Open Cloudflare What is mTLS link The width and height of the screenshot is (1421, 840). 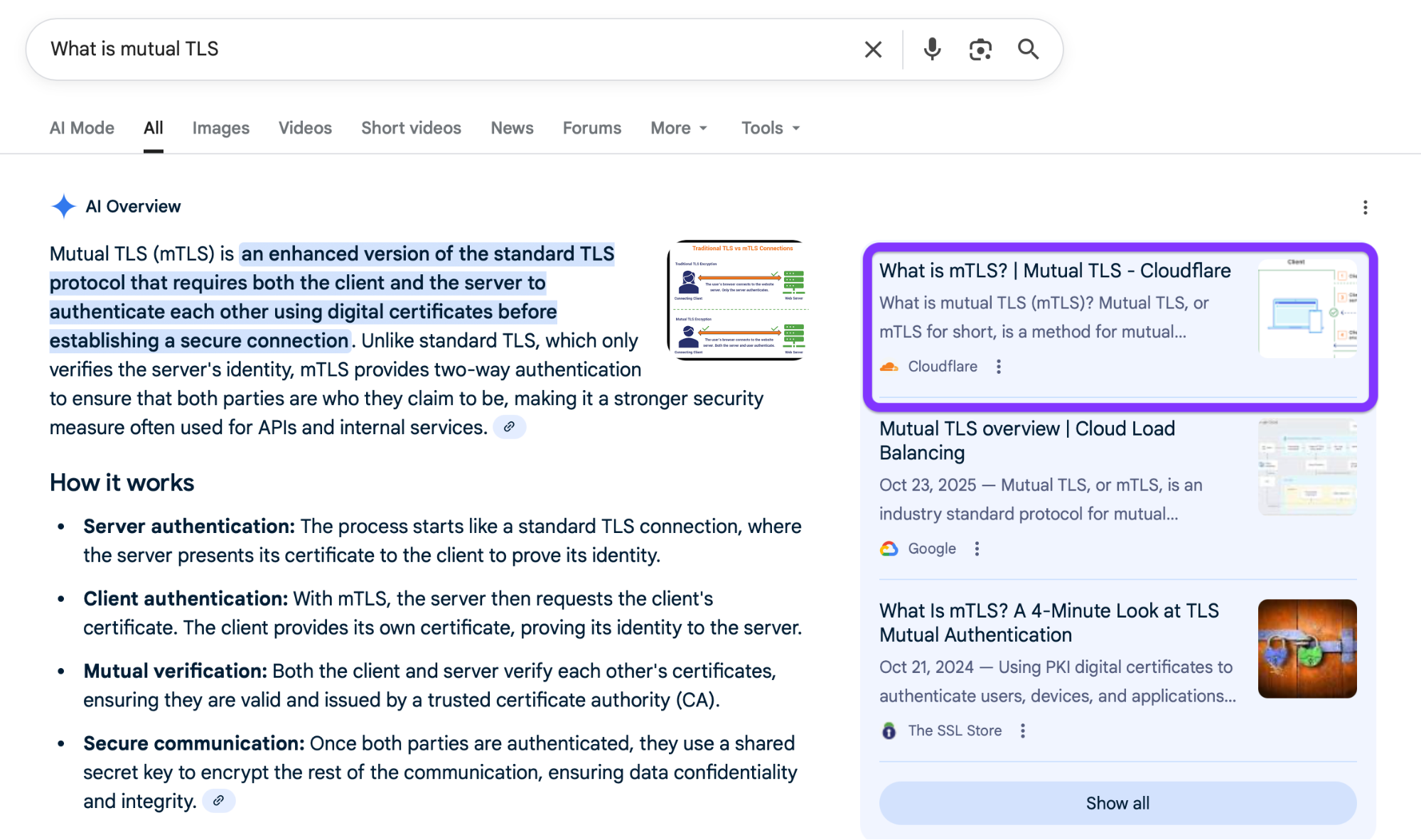[x=1054, y=271]
